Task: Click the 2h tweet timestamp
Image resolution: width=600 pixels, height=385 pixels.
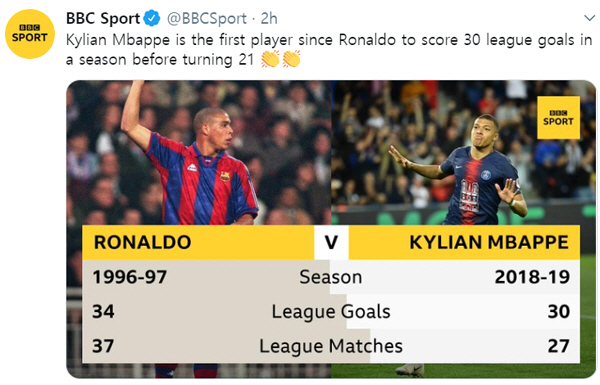Action: (269, 18)
